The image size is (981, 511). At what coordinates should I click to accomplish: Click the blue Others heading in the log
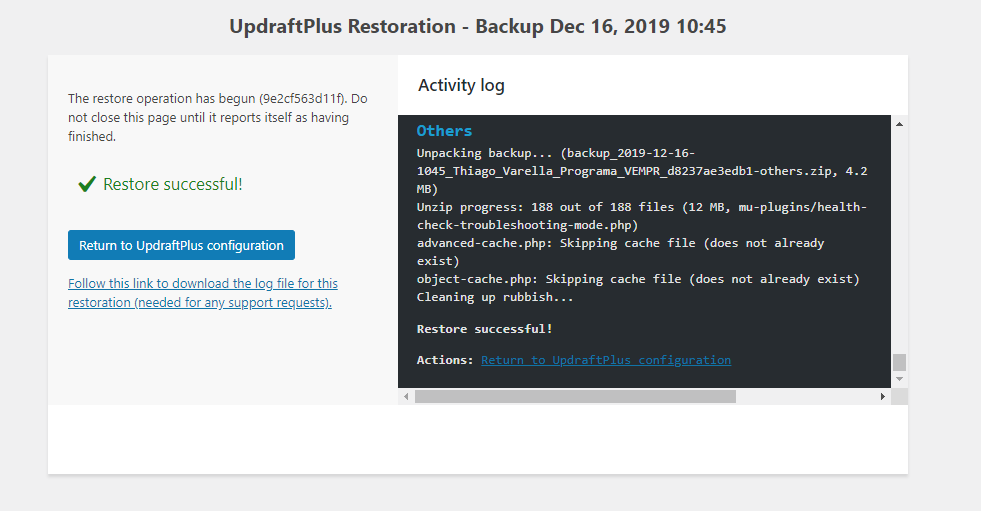point(444,131)
